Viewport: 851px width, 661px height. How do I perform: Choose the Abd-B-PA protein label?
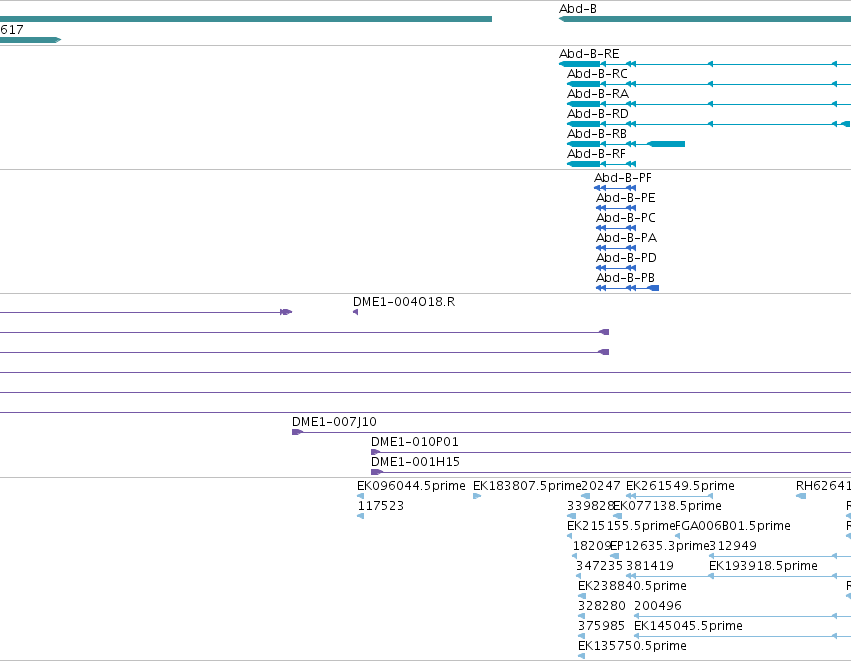[626, 238]
